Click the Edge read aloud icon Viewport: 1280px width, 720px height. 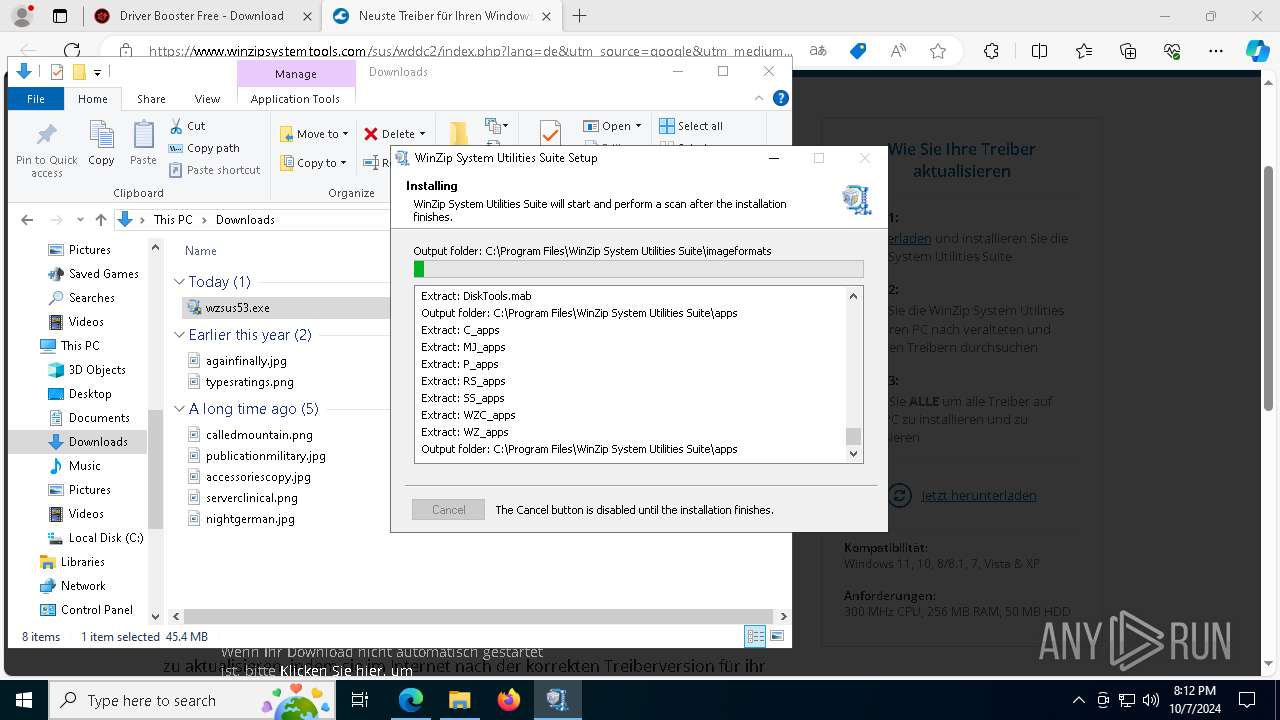[898, 51]
